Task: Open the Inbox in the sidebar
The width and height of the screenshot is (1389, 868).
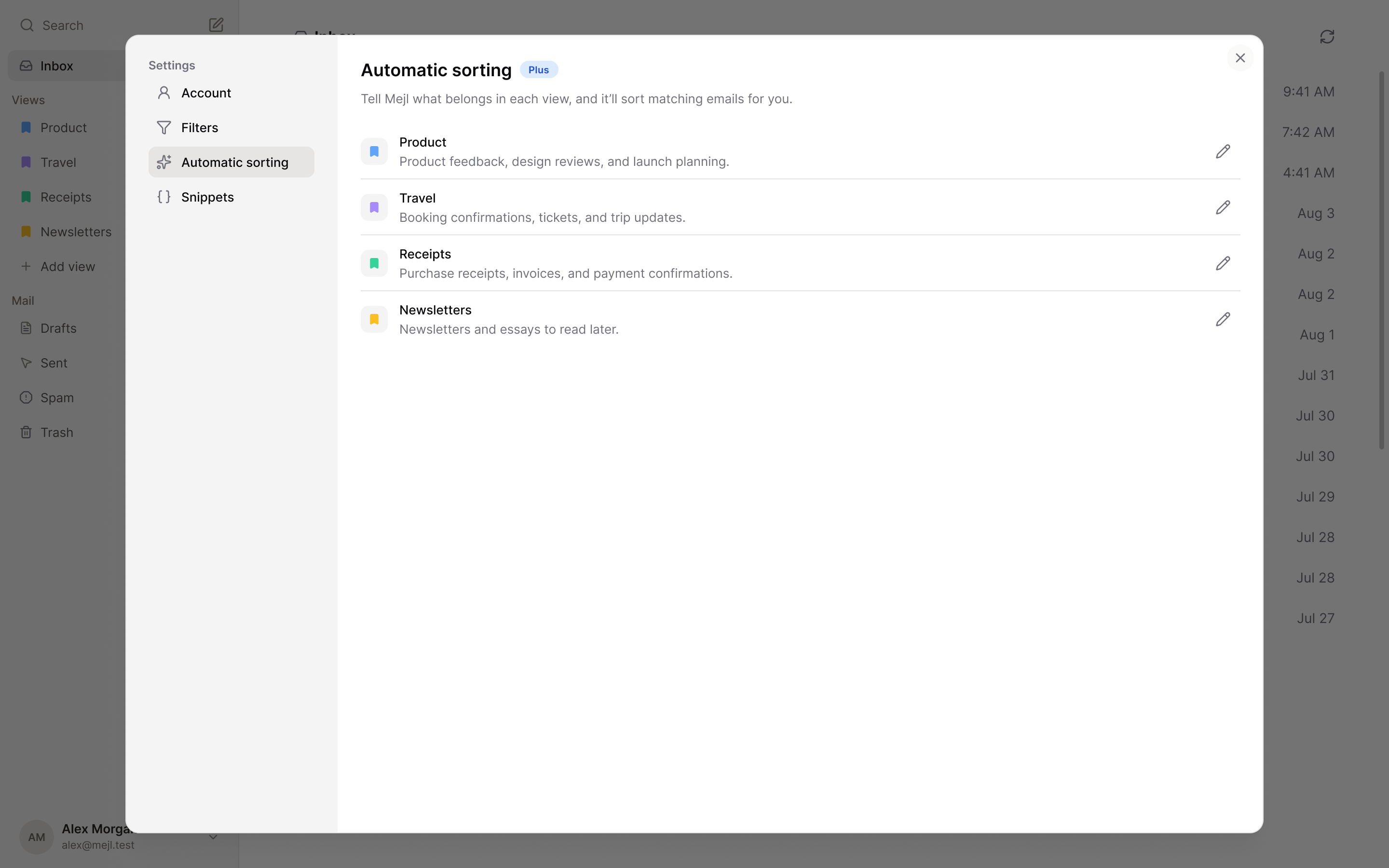Action: 67,66
